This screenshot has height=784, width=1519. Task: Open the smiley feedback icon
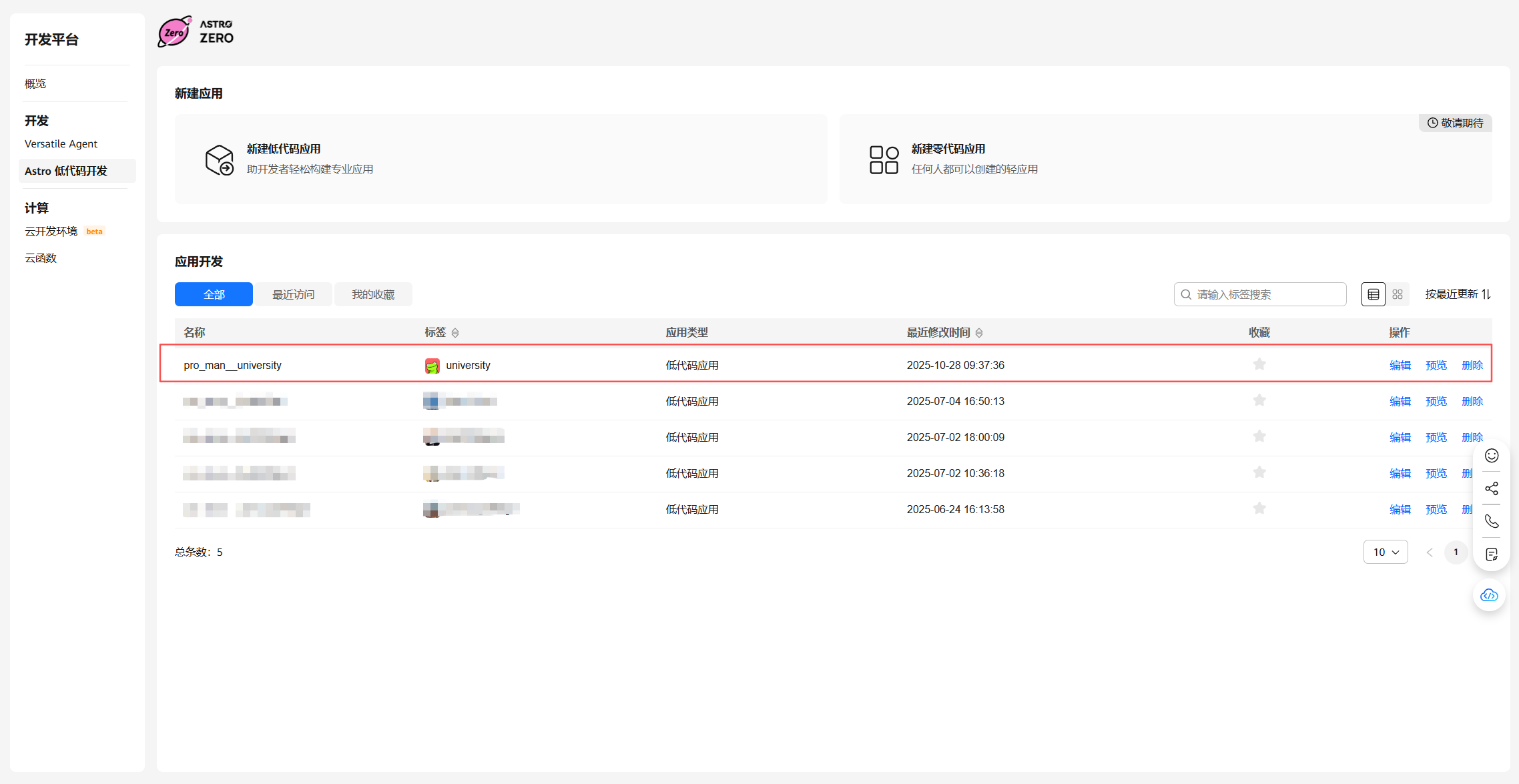coord(1492,456)
